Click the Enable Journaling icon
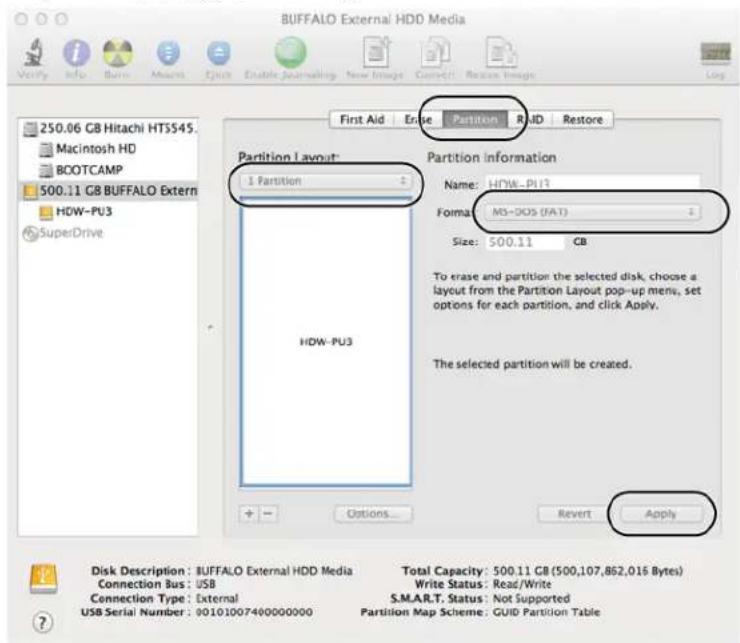The image size is (740, 643). 290,52
